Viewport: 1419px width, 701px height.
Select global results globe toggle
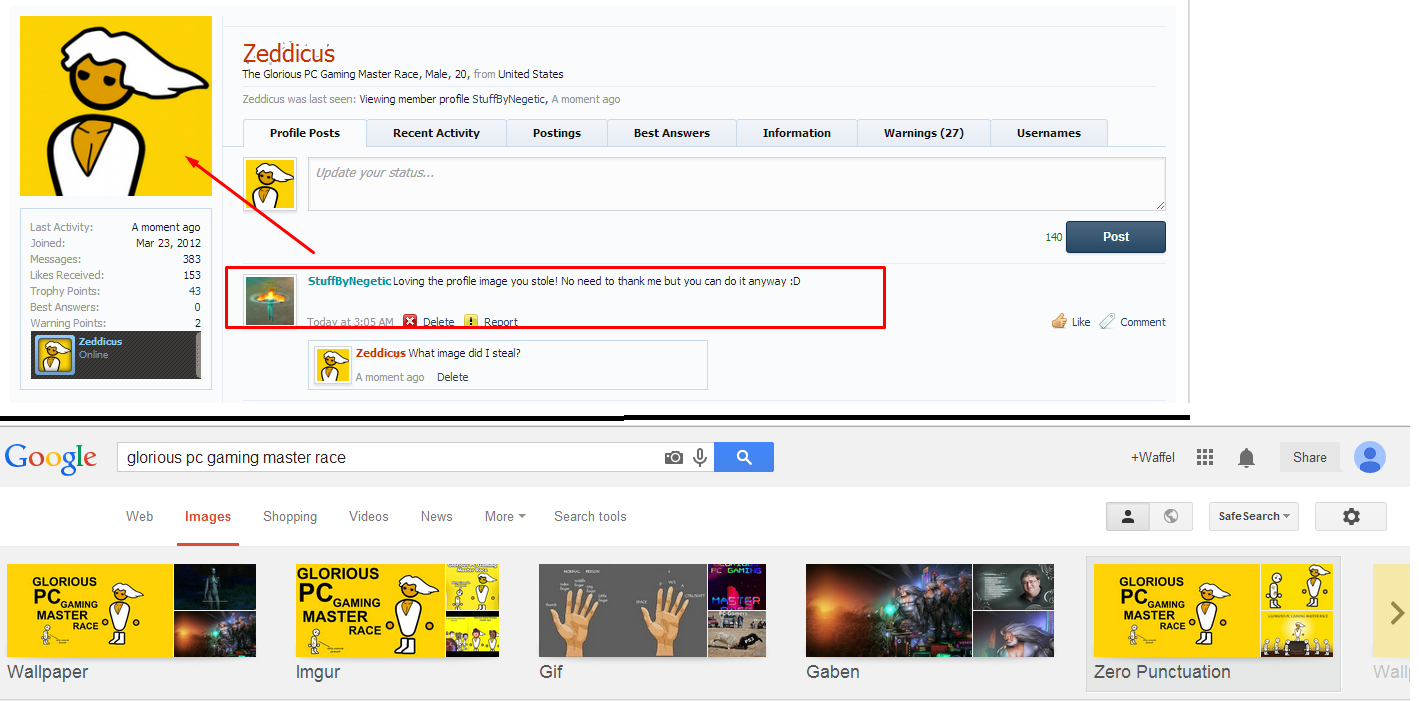(1170, 516)
